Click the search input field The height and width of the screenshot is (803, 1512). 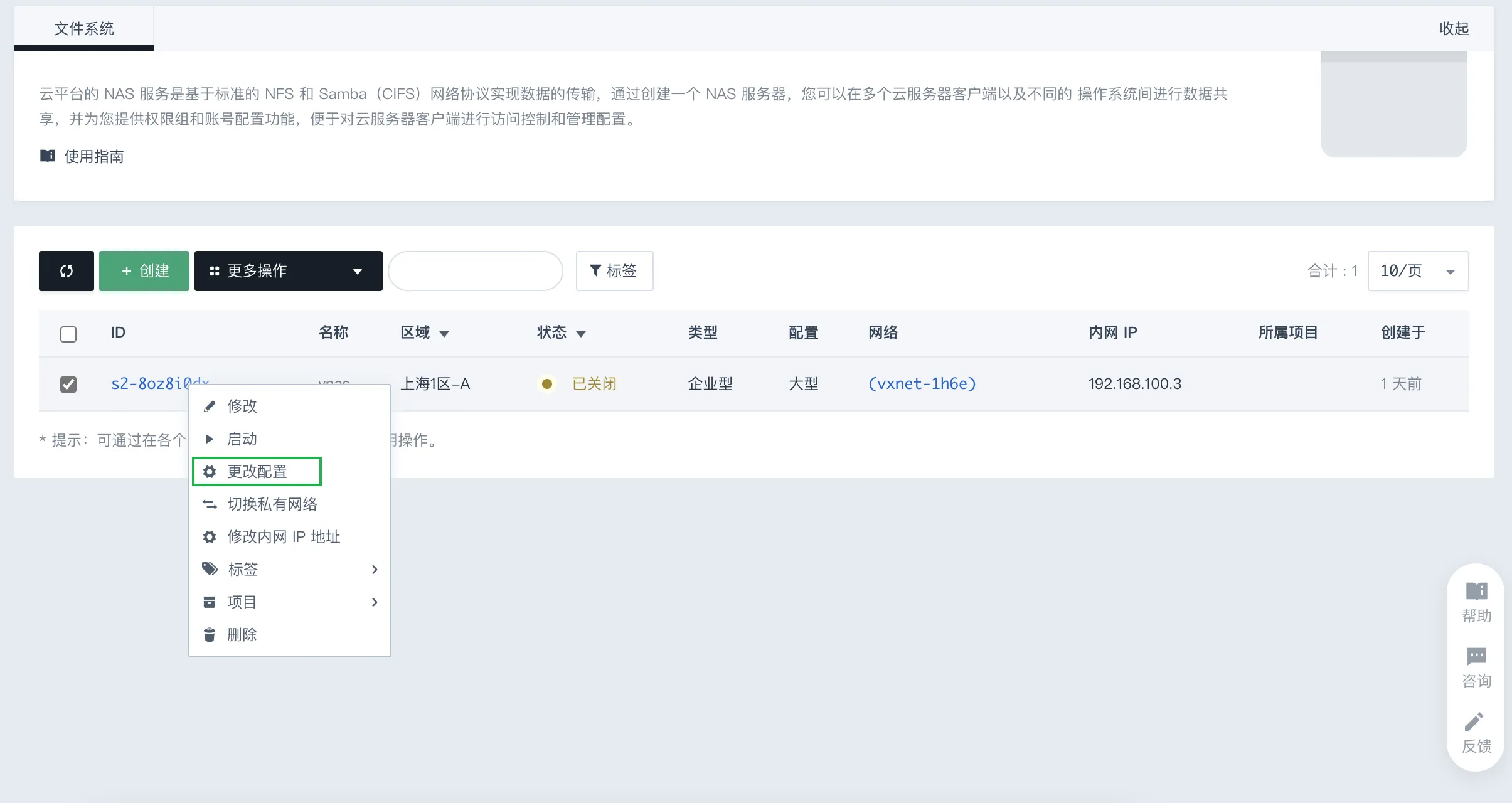point(476,271)
